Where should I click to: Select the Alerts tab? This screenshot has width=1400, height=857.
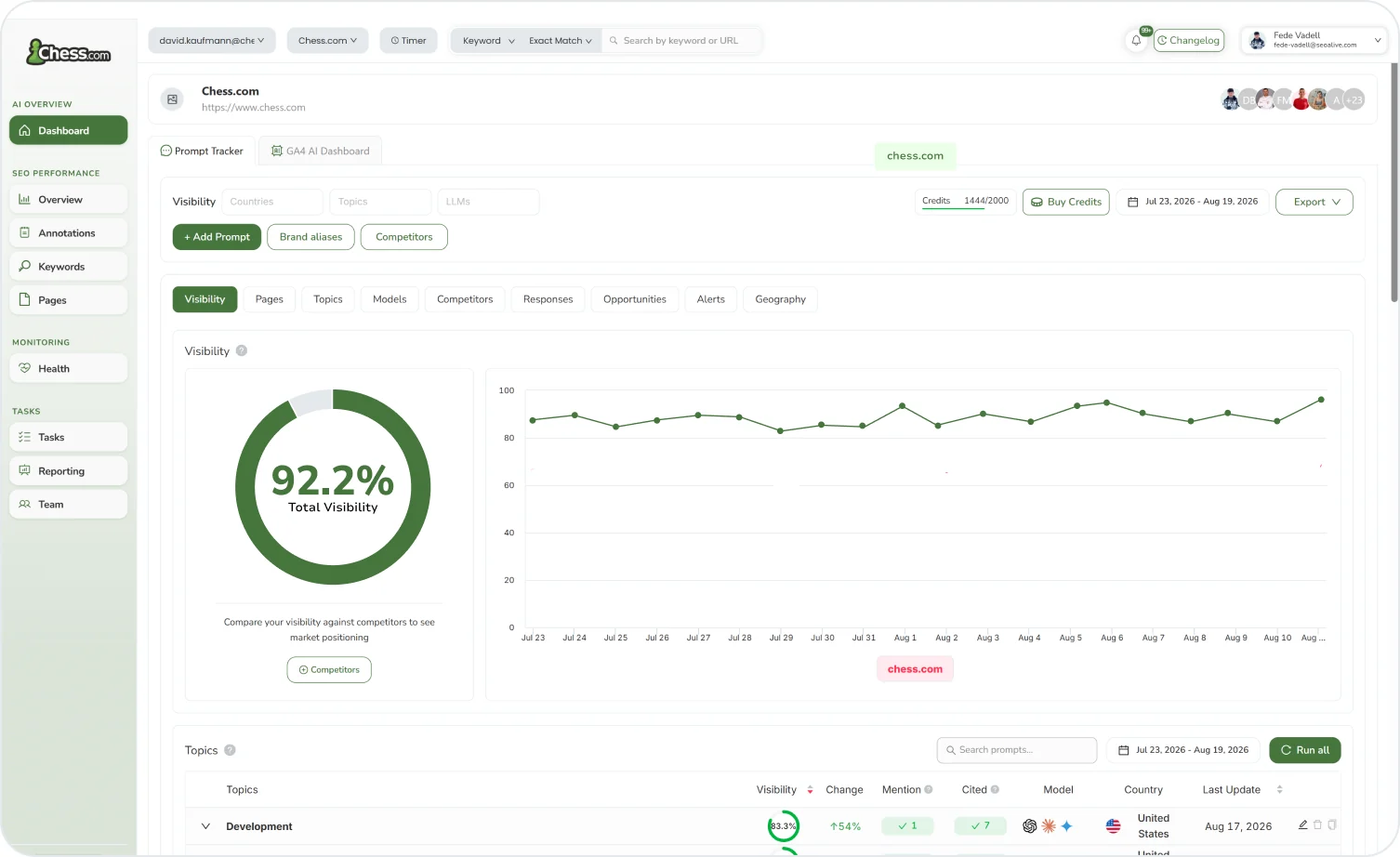[711, 299]
